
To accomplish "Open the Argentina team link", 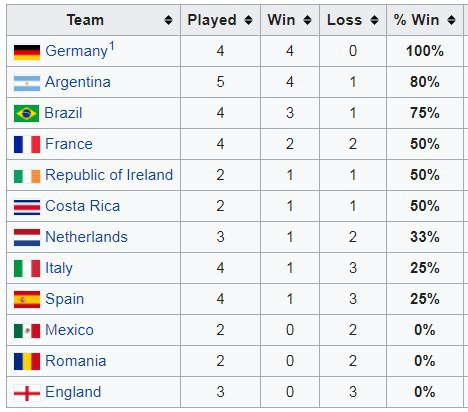I will point(78,82).
